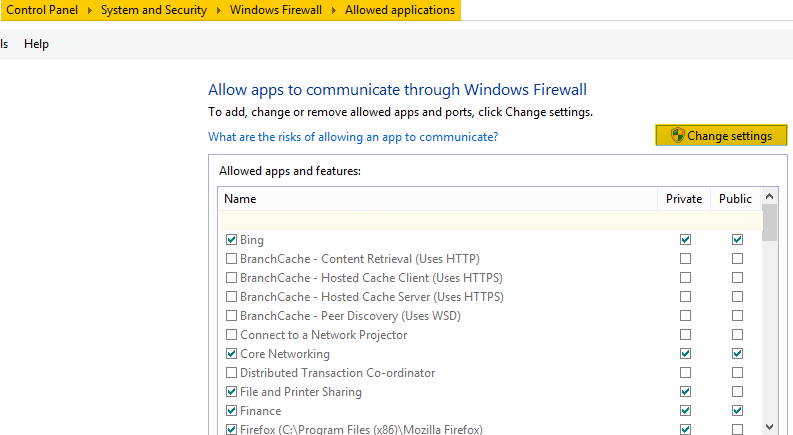Image resolution: width=793 pixels, height=435 pixels.
Task: Enable Distributed Transaction Co-ordinator checkbox
Action: click(232, 373)
